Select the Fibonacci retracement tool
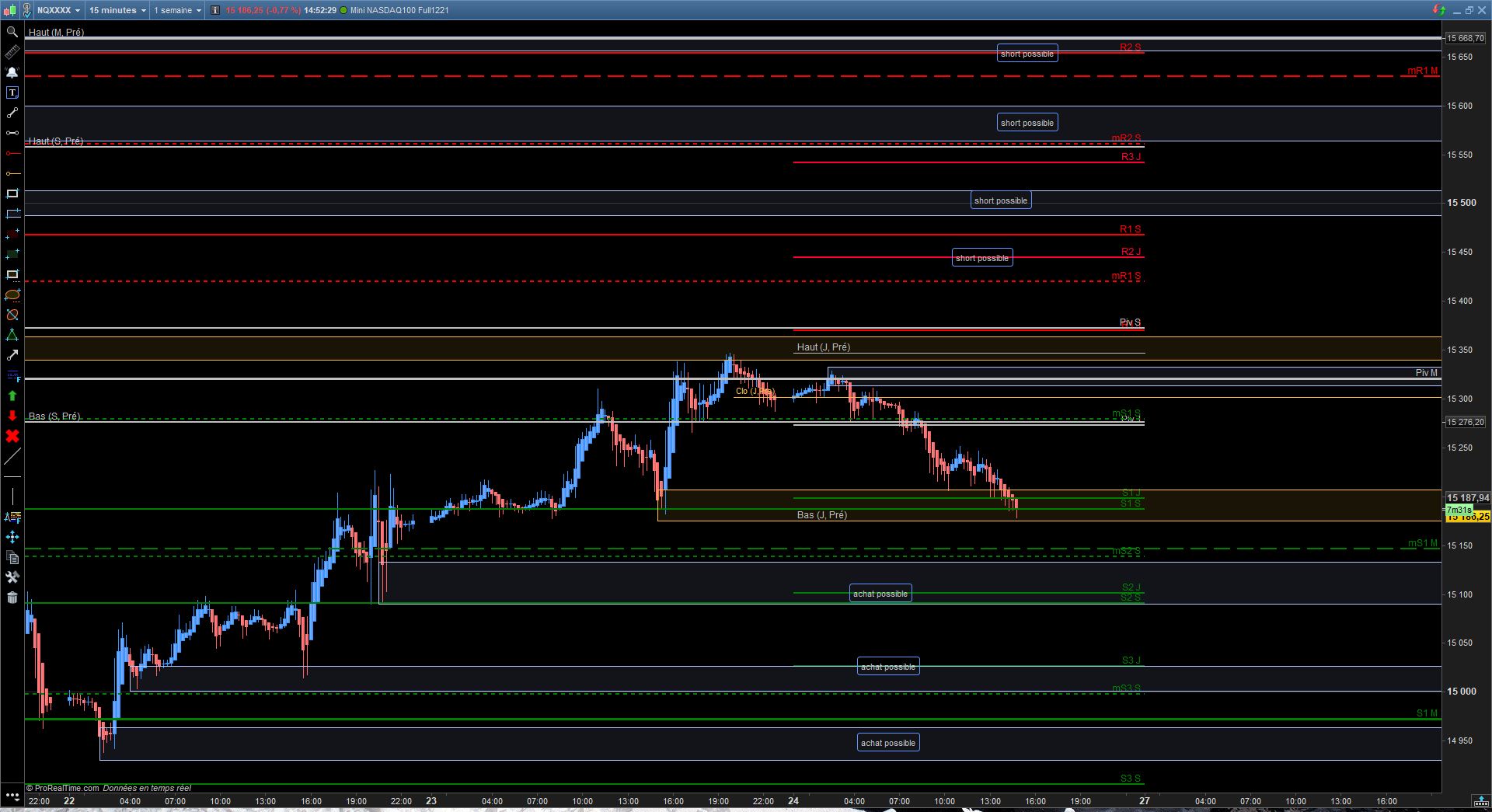The width and height of the screenshot is (1492, 812). tap(12, 375)
